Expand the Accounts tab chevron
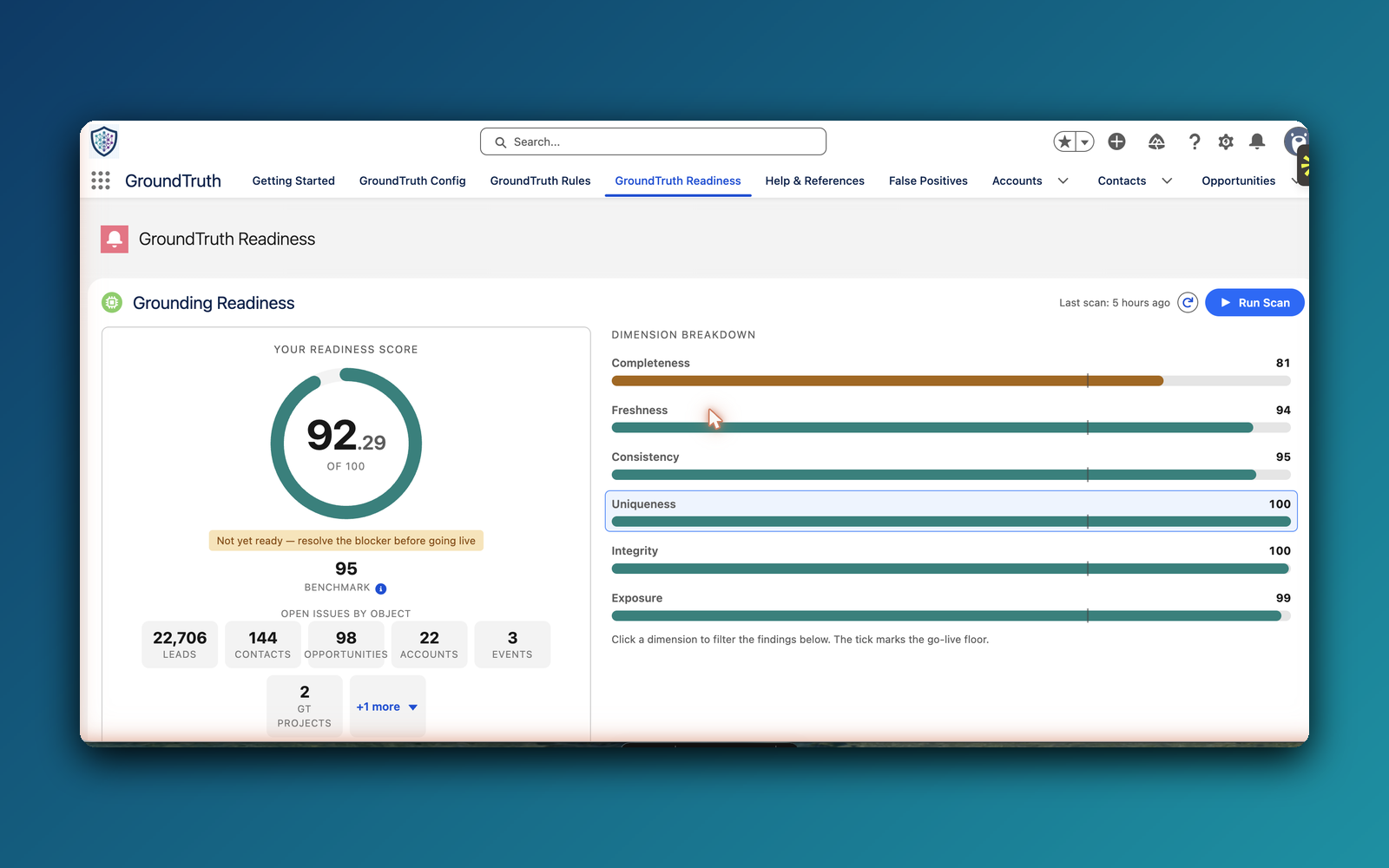The width and height of the screenshot is (1389, 868). pos(1063,181)
